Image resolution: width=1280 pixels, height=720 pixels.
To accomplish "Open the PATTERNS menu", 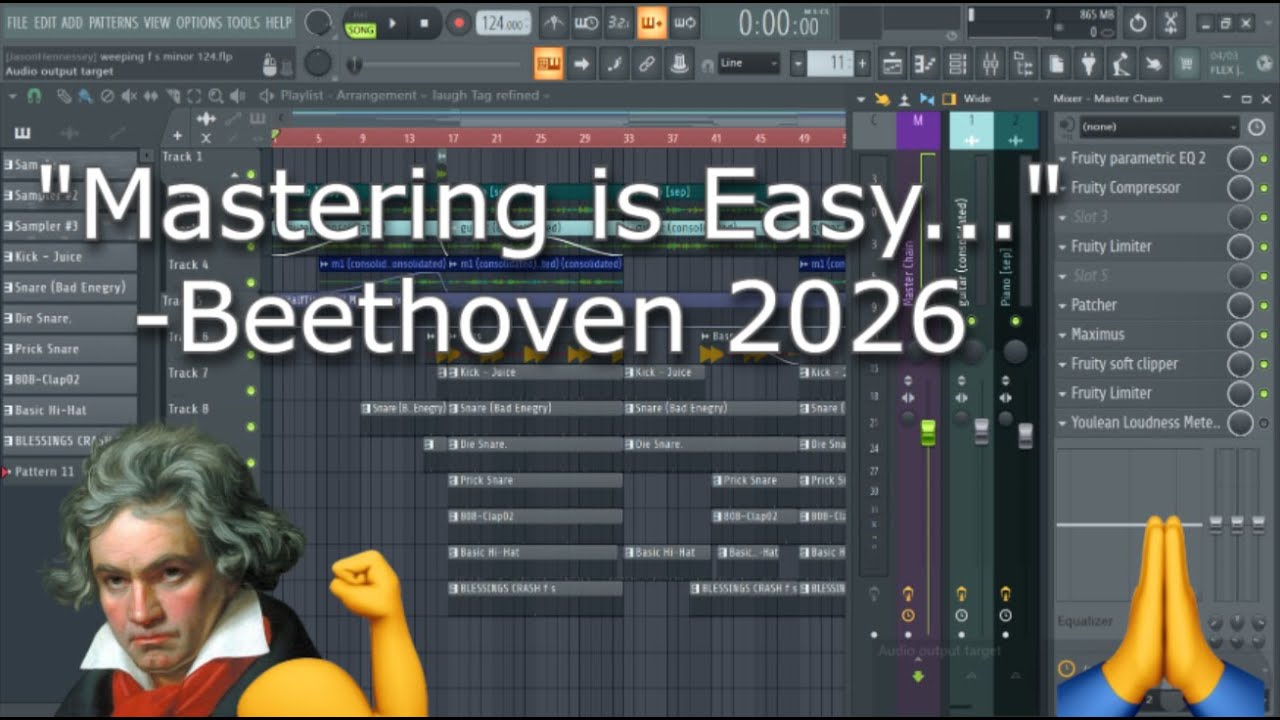I will 113,22.
